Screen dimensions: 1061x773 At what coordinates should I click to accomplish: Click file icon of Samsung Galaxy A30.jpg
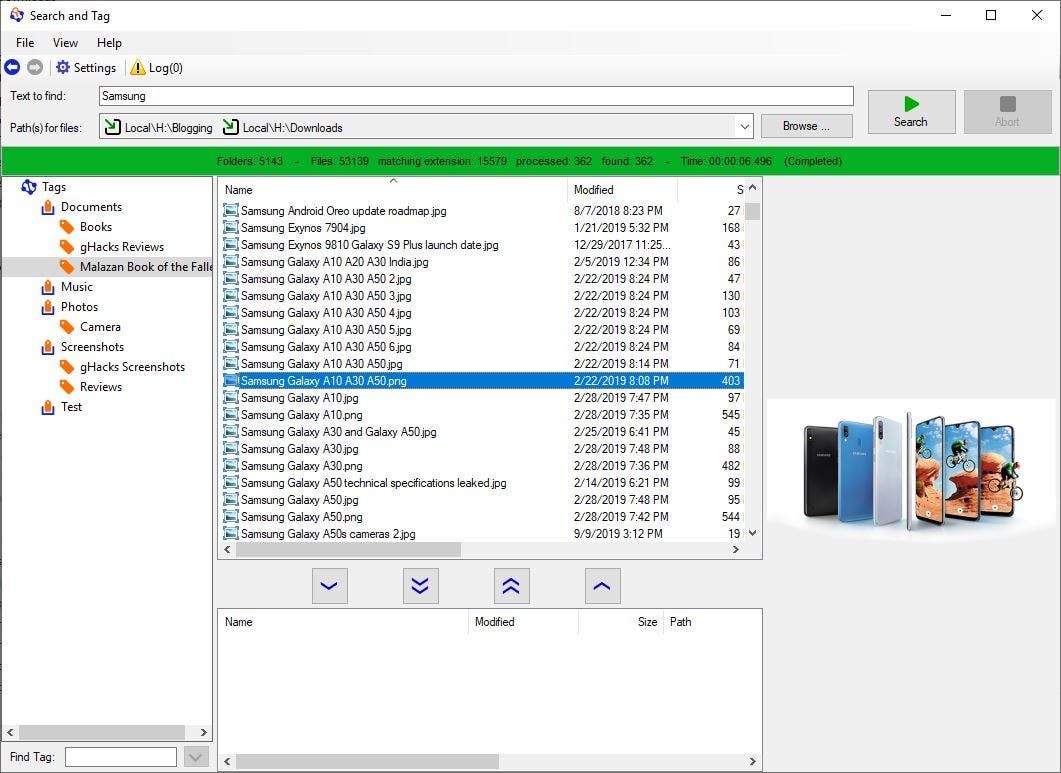[x=231, y=448]
